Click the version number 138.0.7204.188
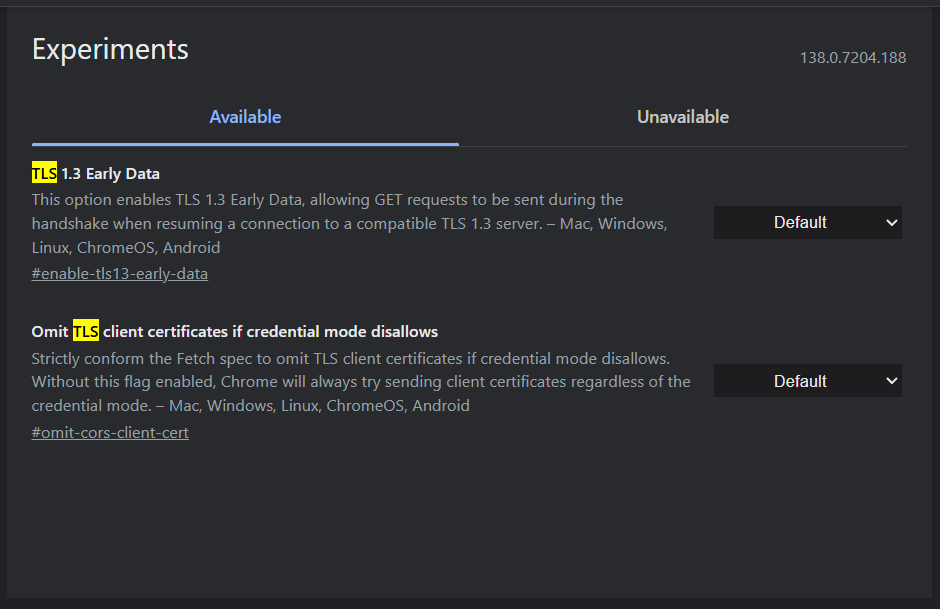 click(x=852, y=58)
